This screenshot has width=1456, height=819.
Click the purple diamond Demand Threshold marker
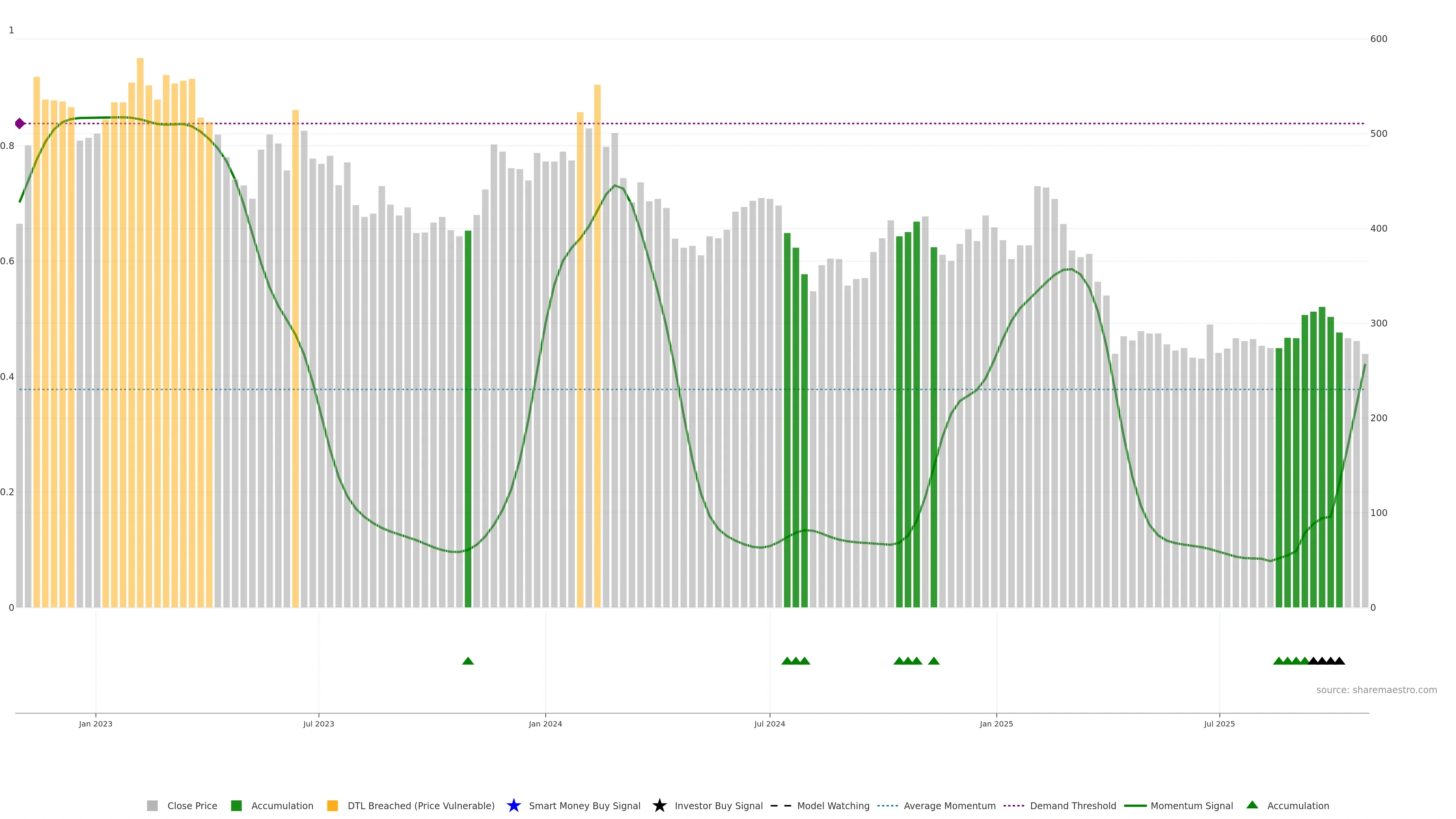[x=20, y=123]
